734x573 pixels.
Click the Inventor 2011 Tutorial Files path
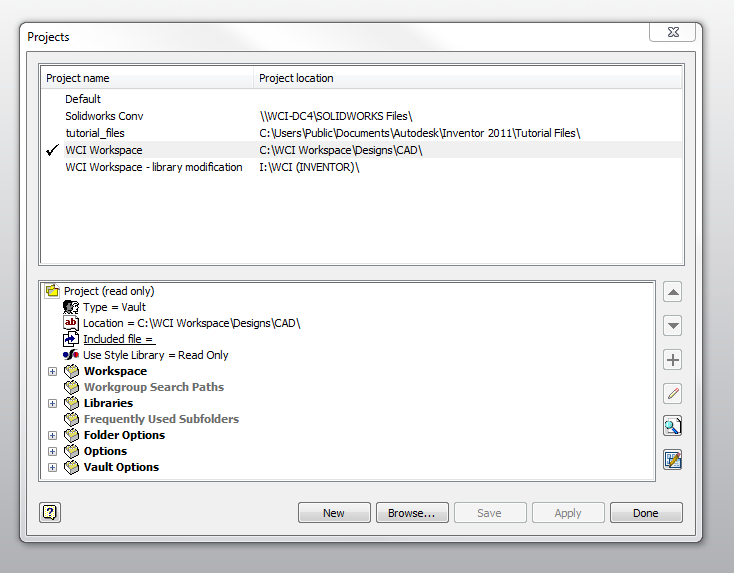420,133
